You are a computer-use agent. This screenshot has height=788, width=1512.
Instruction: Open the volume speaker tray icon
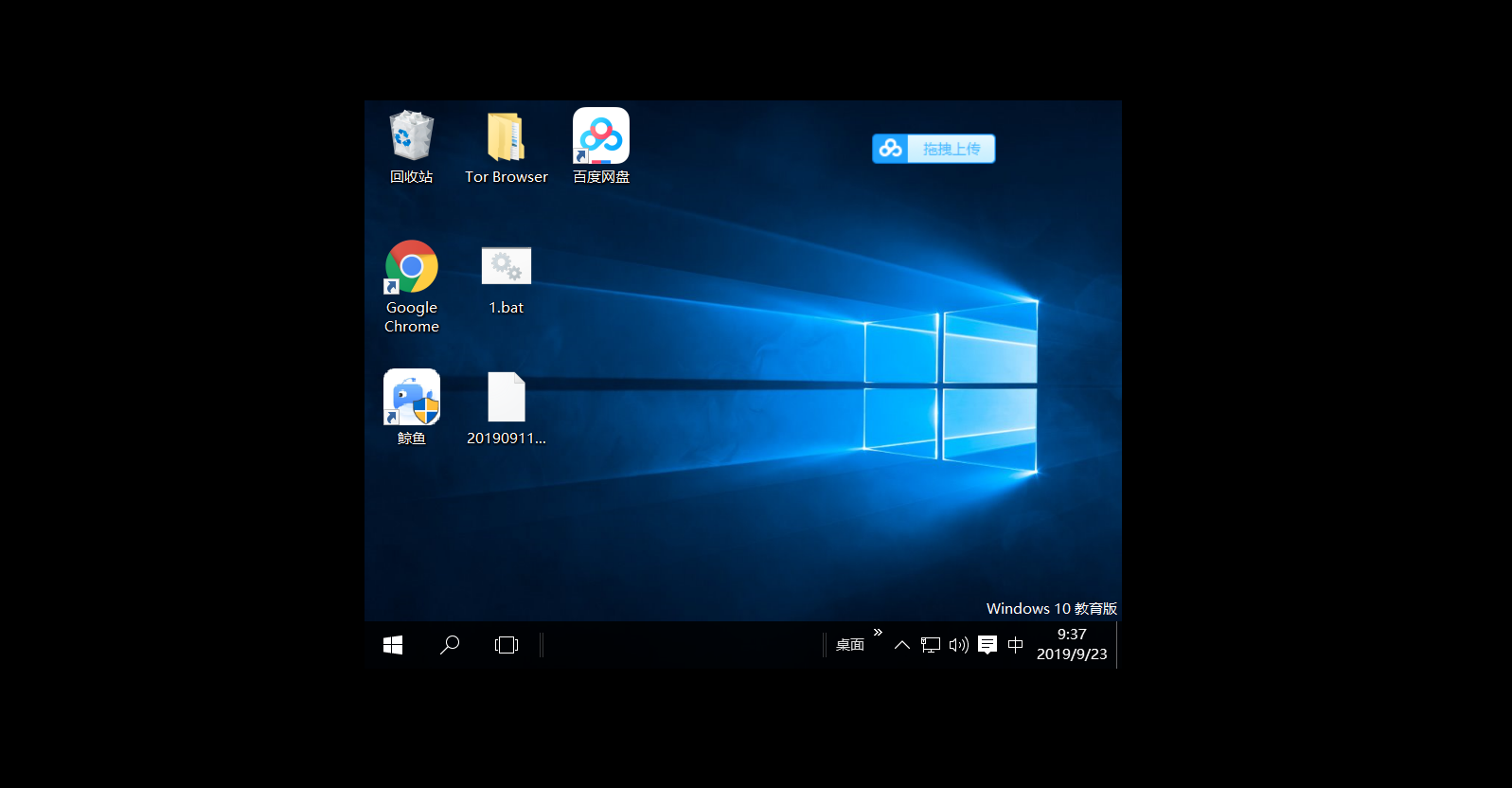coord(959,645)
